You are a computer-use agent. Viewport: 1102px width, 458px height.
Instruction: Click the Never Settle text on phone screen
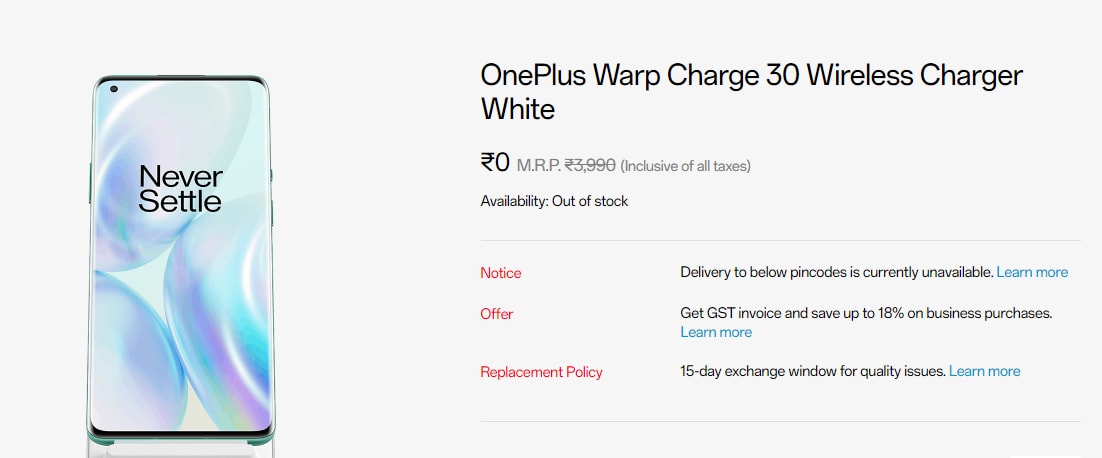coord(180,189)
